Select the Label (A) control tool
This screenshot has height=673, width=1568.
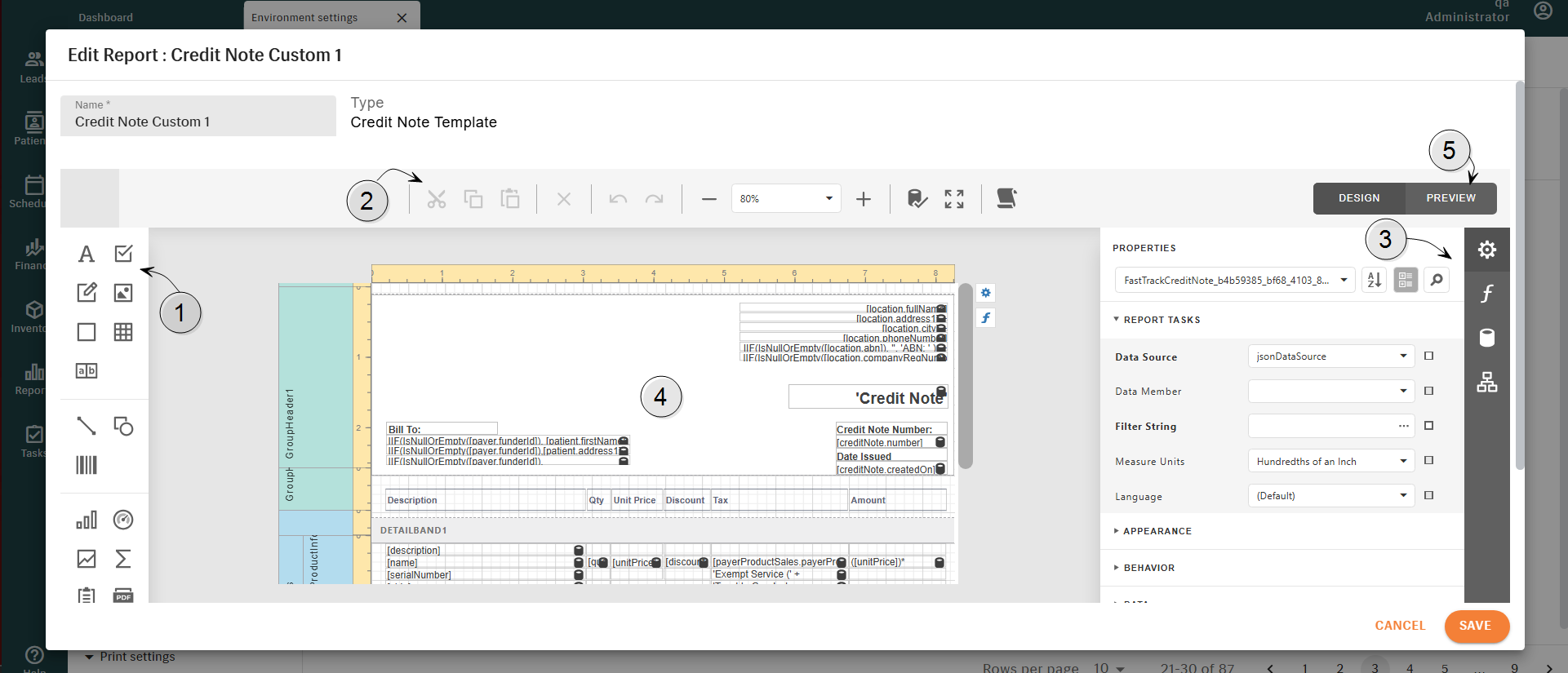coord(87,254)
